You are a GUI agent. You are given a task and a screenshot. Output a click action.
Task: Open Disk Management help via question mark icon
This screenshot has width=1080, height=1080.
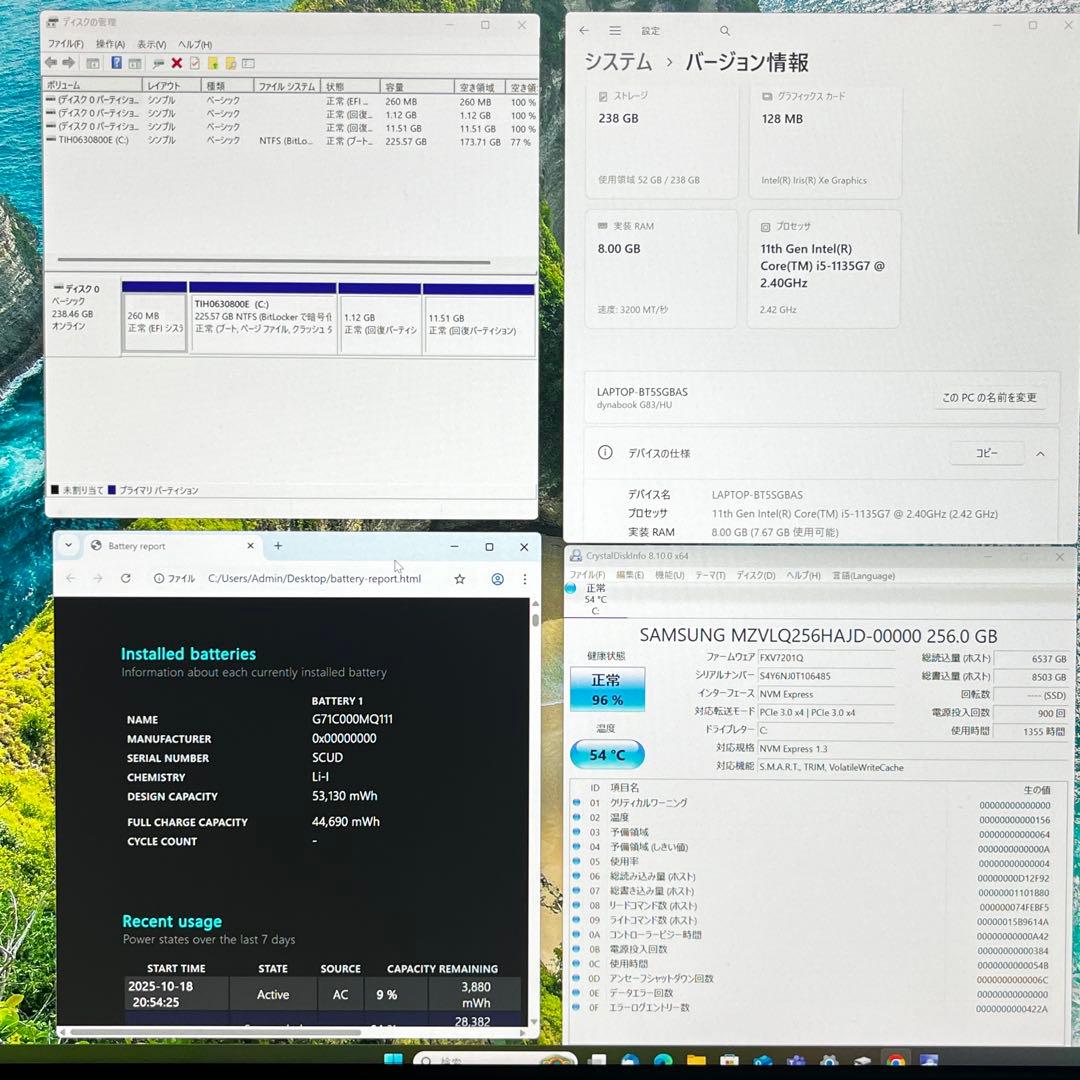(116, 62)
